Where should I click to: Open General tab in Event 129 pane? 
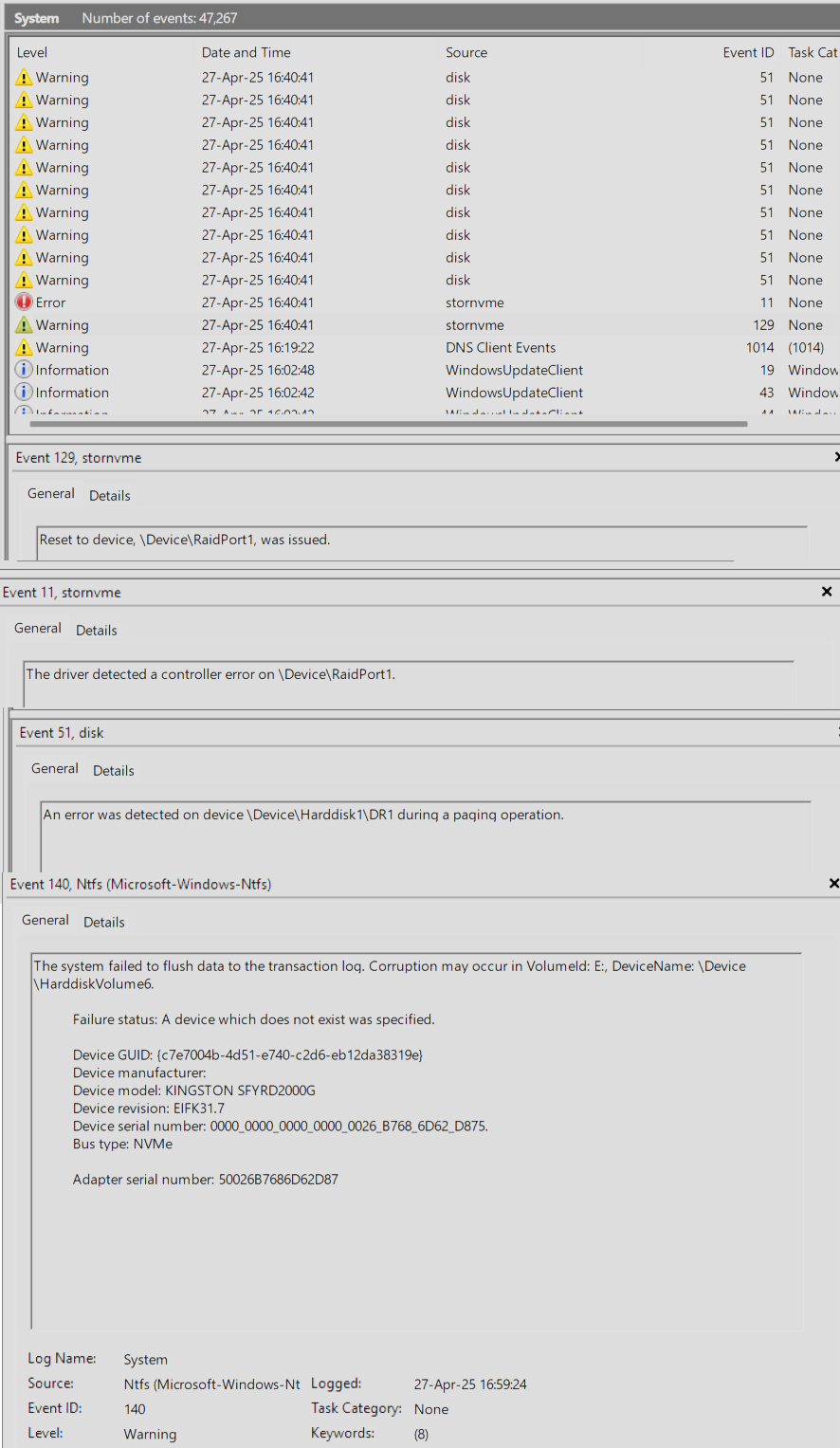(x=51, y=494)
